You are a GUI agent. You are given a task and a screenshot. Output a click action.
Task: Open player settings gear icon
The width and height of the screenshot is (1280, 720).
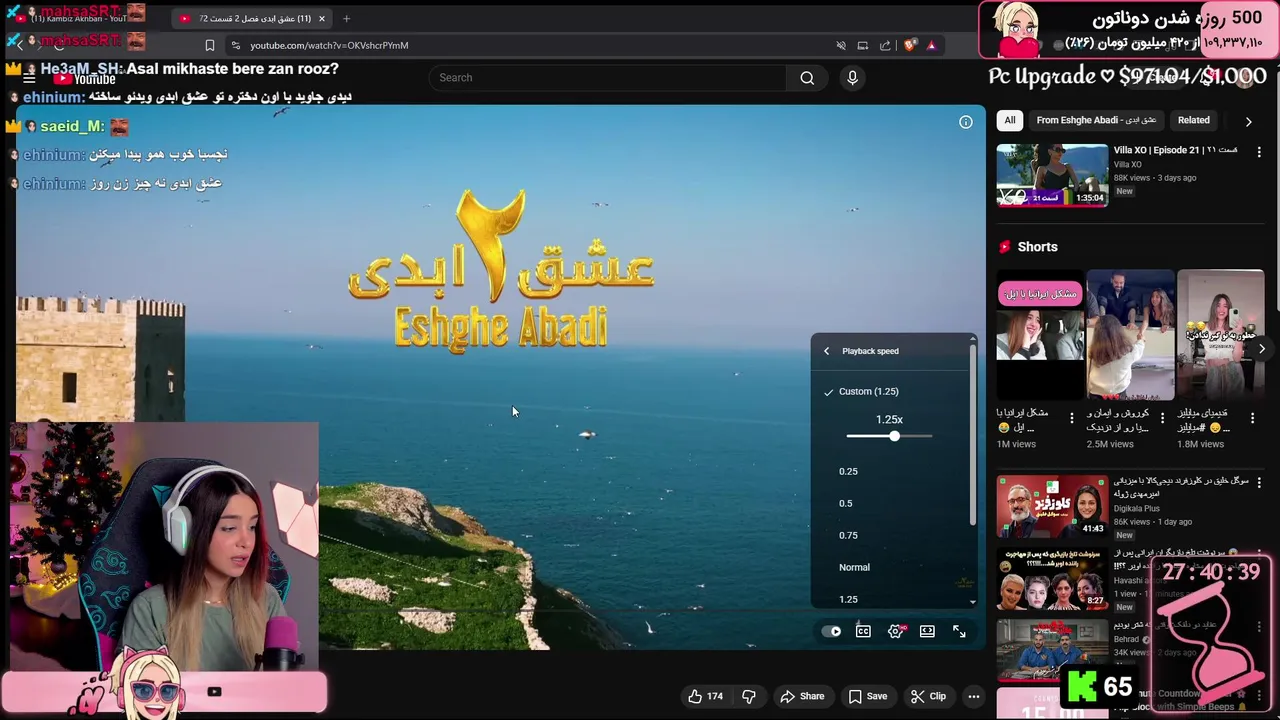[896, 631]
